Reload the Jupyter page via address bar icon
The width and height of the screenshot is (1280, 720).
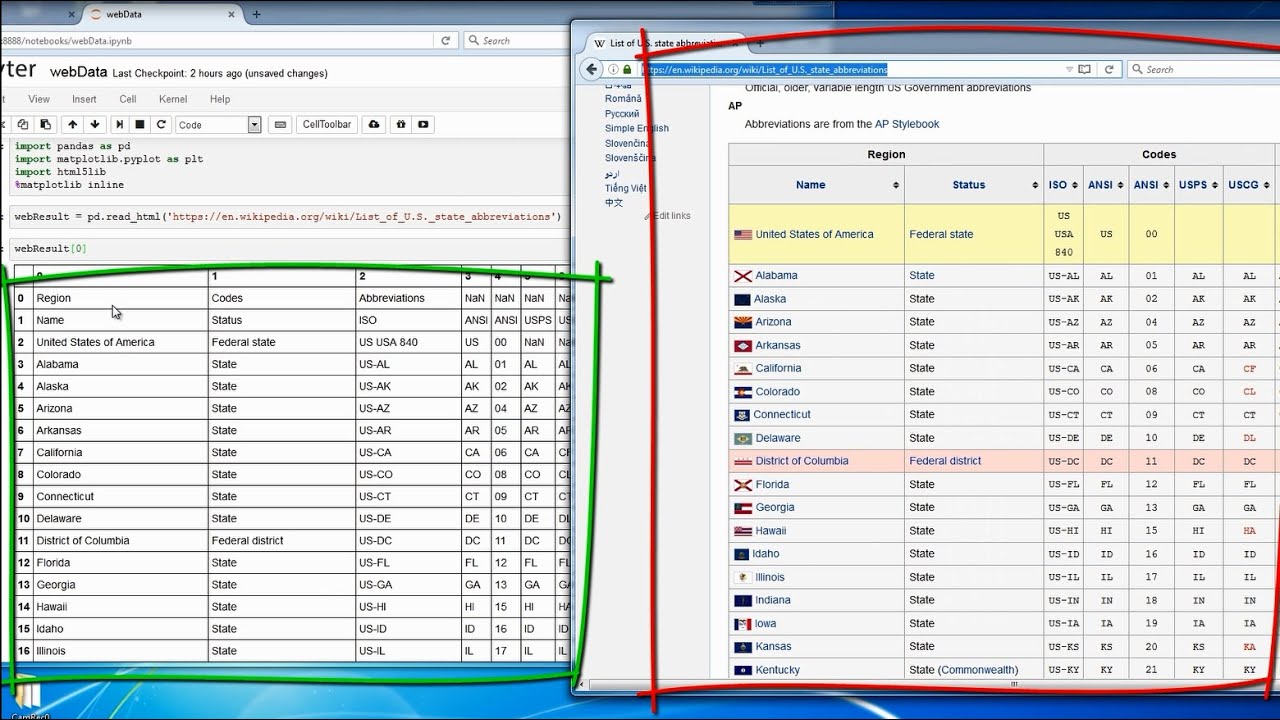446,41
